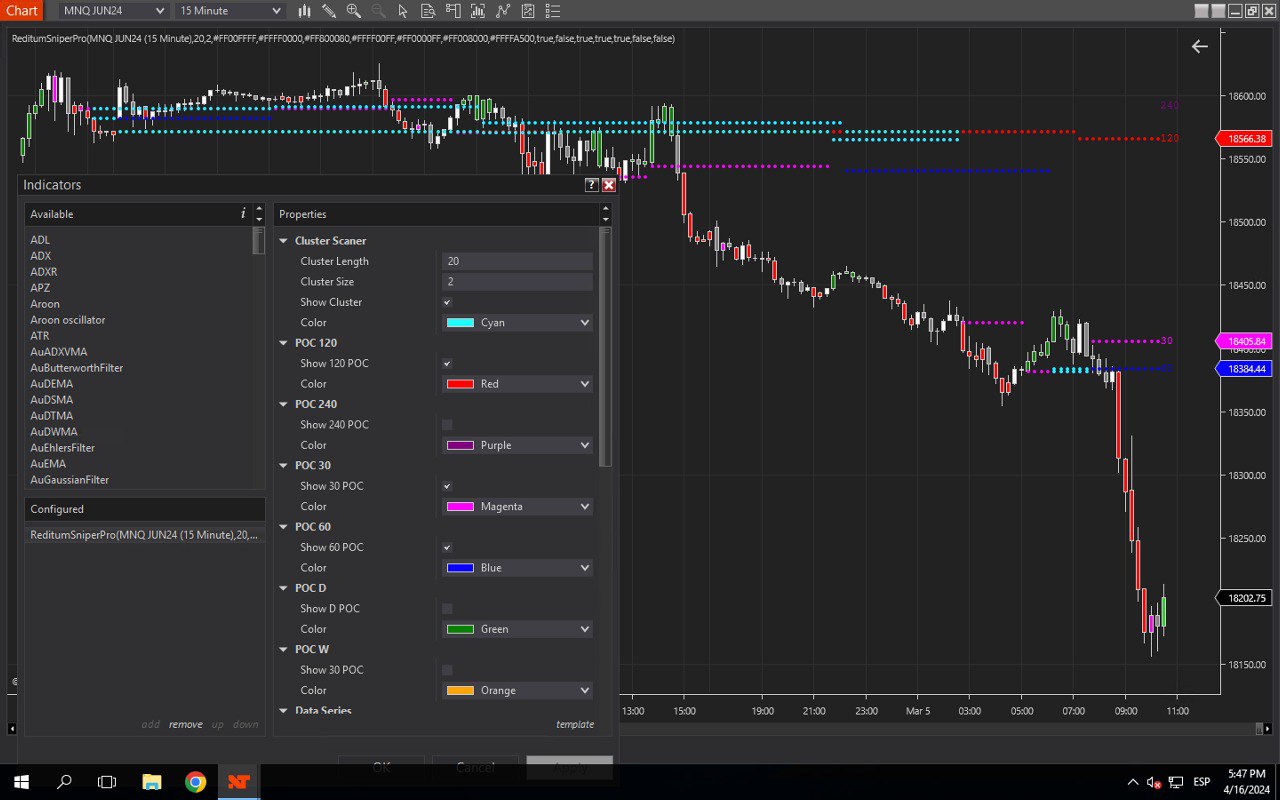Screen dimensions: 1280x800
Task: Toggle the Data Box icon
Action: [428, 11]
